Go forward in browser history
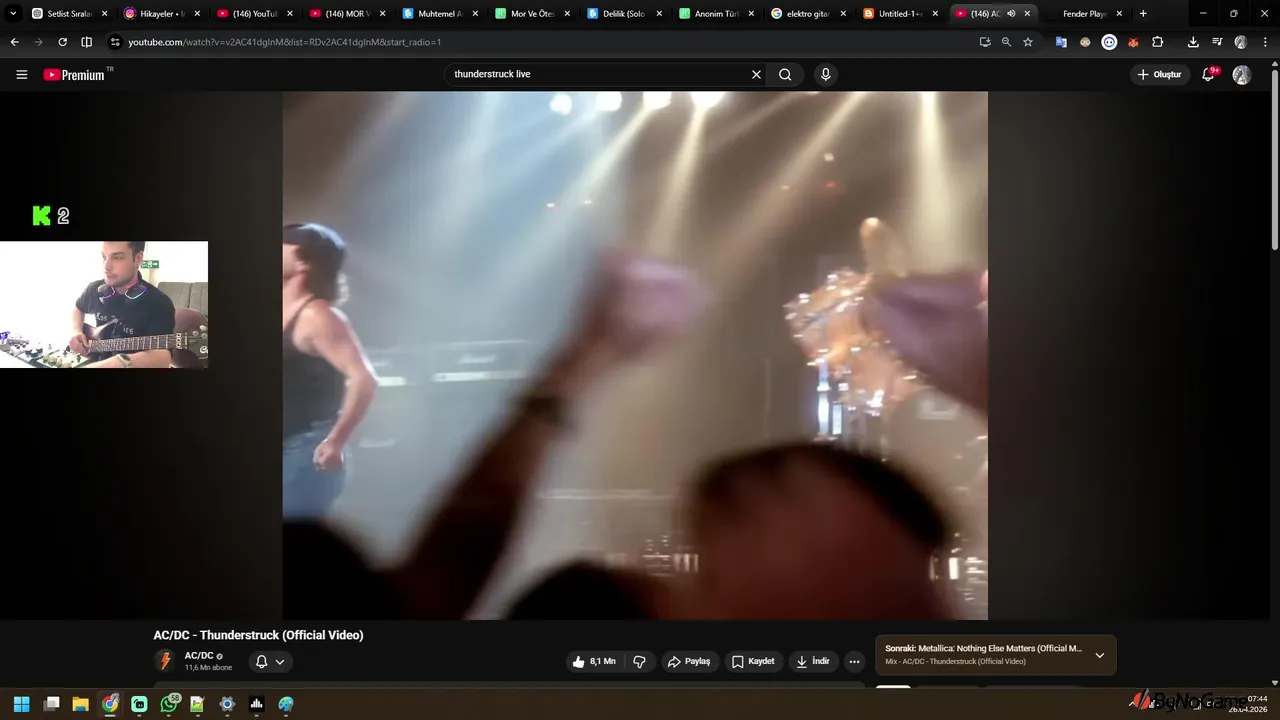Image resolution: width=1280 pixels, height=720 pixels. pos(38,42)
